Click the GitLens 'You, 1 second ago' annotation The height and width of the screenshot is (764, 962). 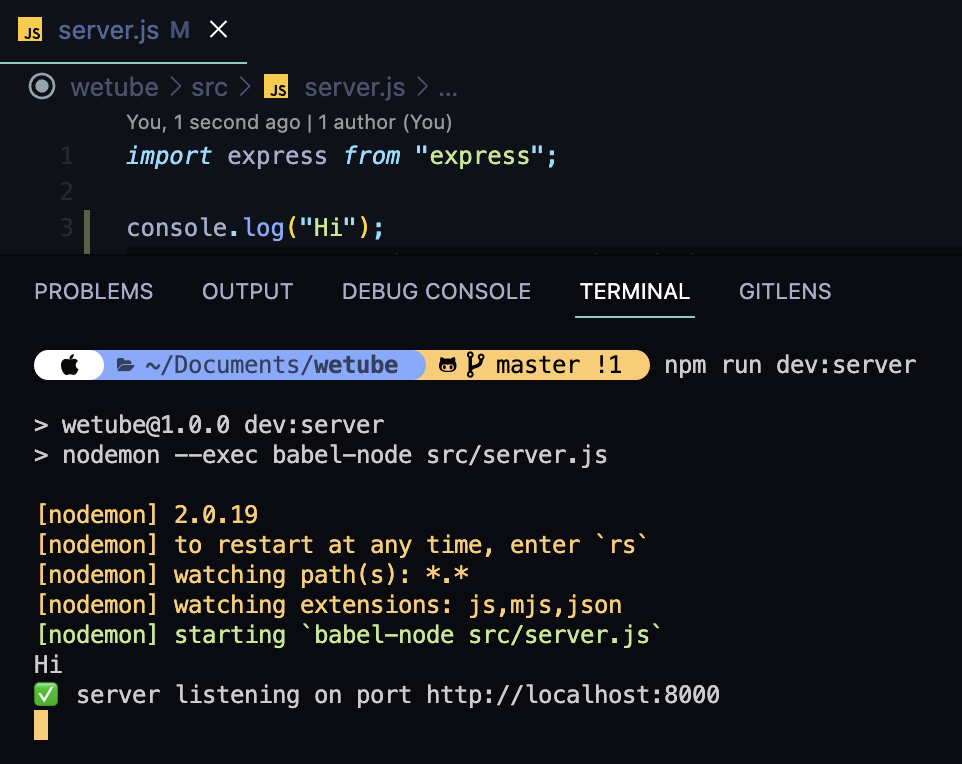pos(214,122)
